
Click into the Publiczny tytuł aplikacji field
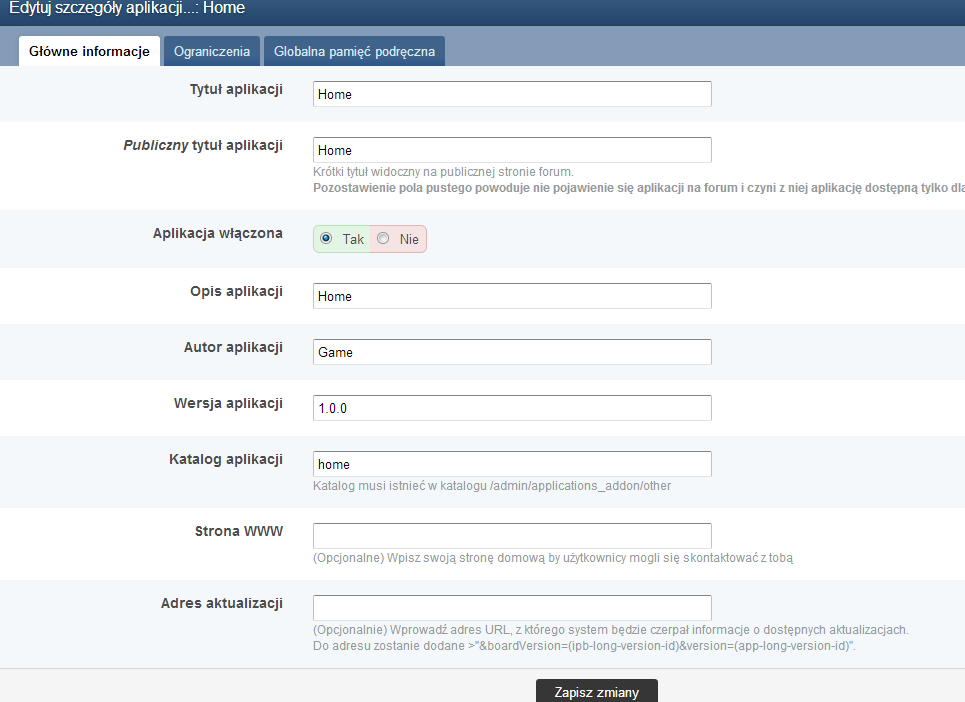click(511, 150)
